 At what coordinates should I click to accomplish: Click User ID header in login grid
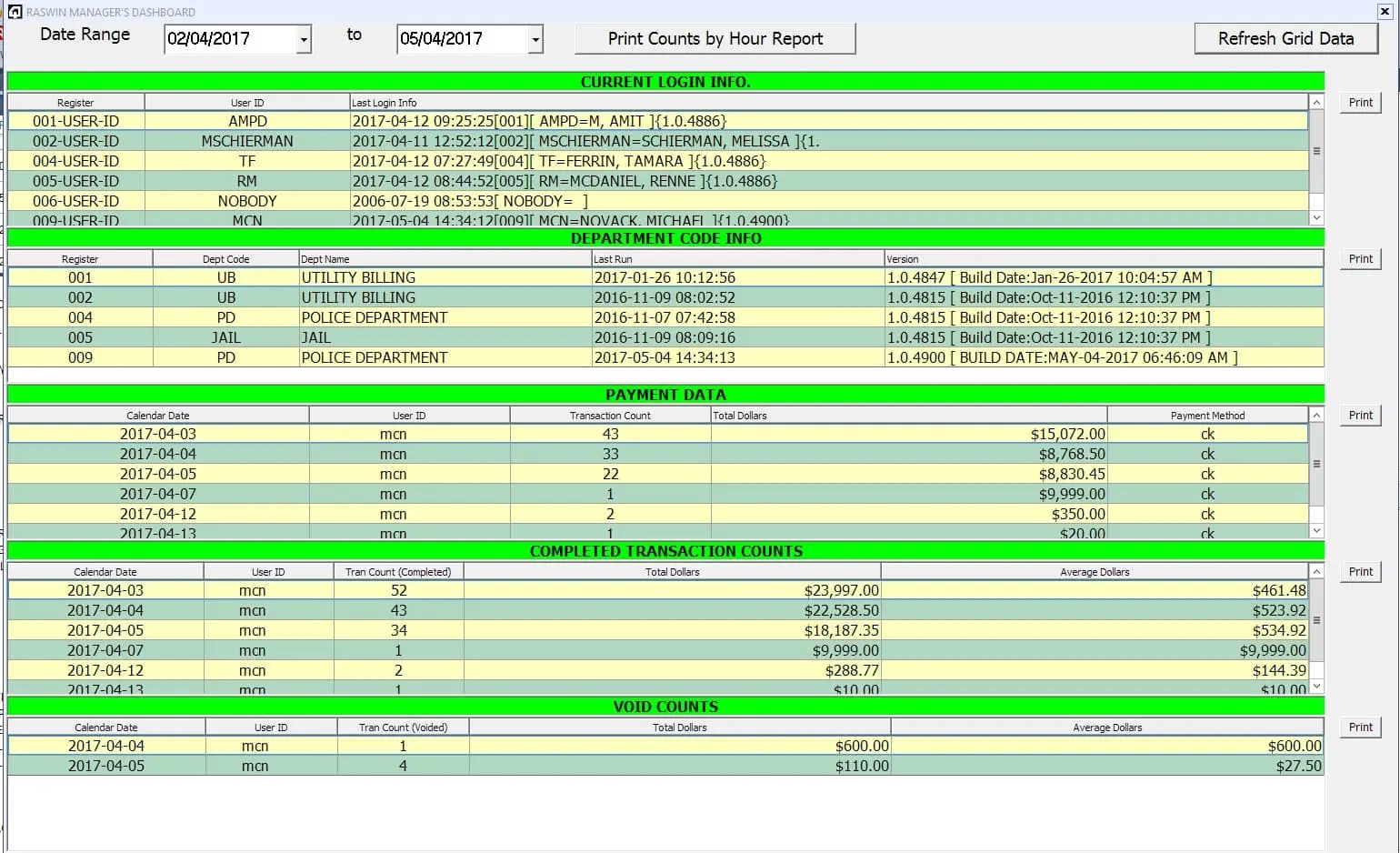tap(247, 103)
